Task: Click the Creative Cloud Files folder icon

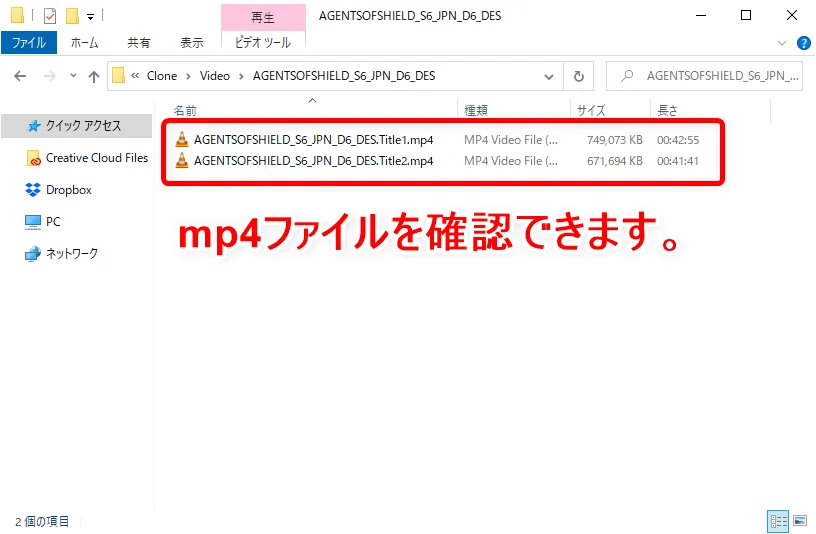Action: click(33, 158)
